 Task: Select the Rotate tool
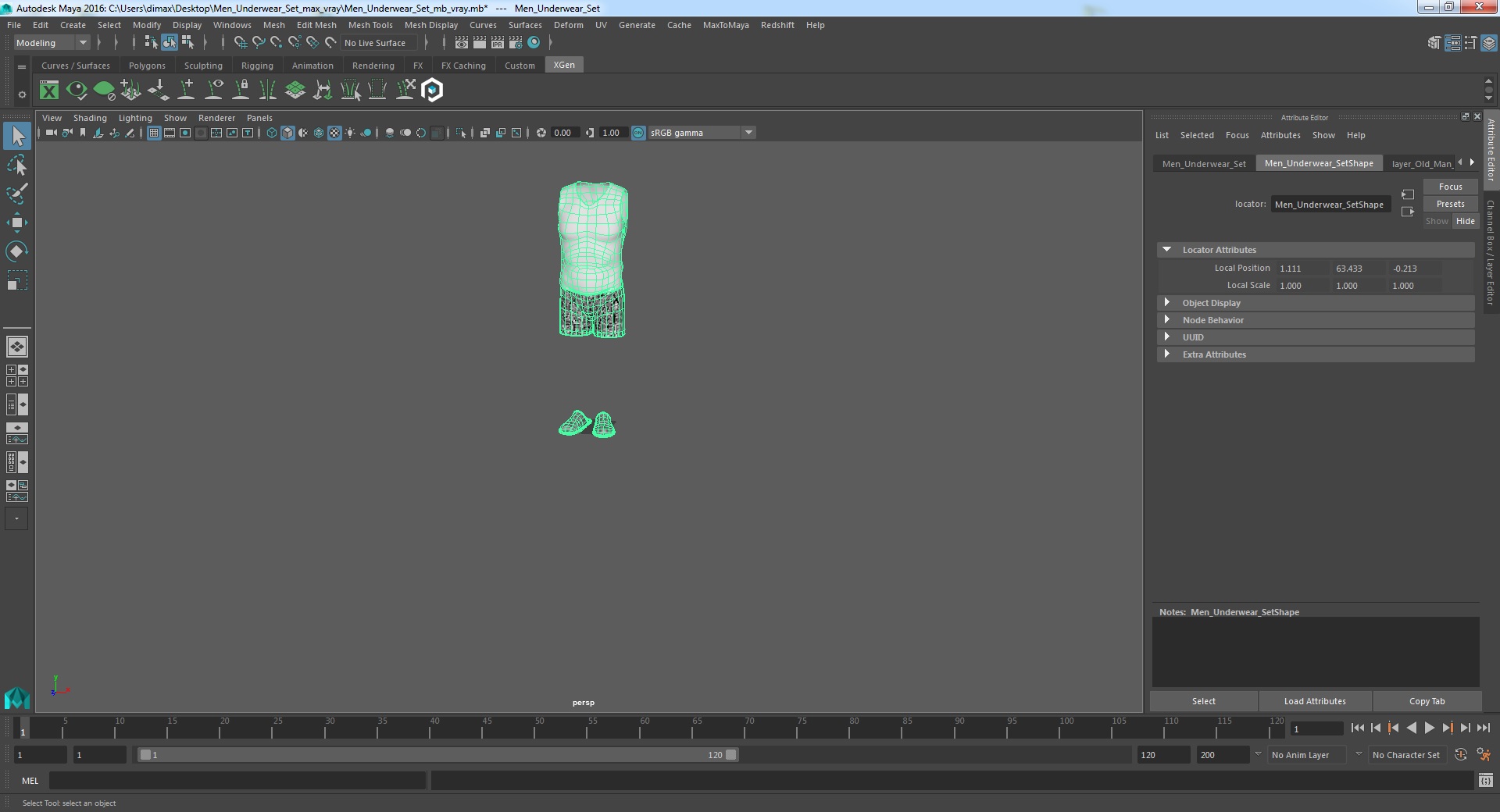[x=17, y=251]
